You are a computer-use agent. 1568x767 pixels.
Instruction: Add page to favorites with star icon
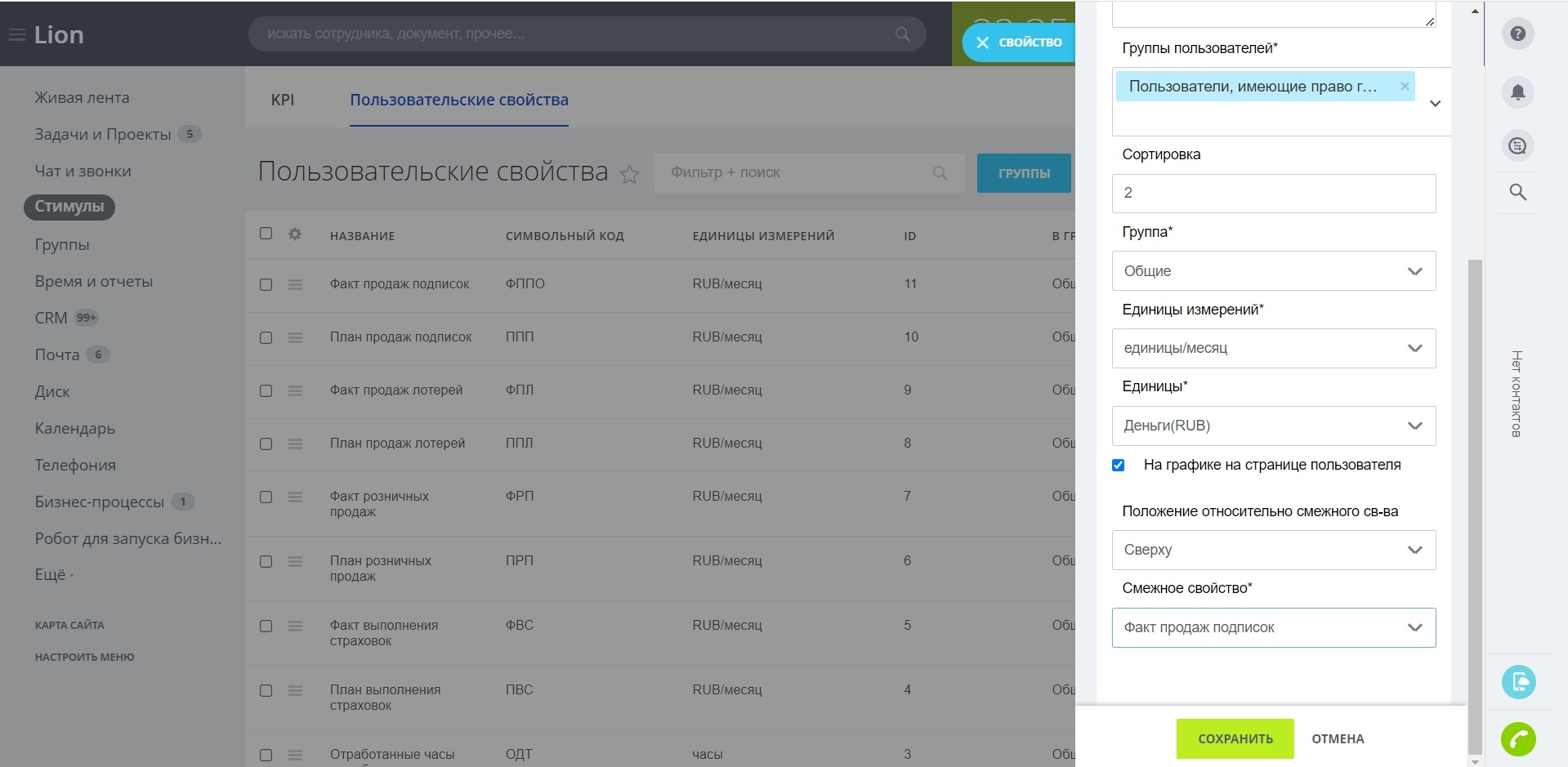click(x=629, y=174)
